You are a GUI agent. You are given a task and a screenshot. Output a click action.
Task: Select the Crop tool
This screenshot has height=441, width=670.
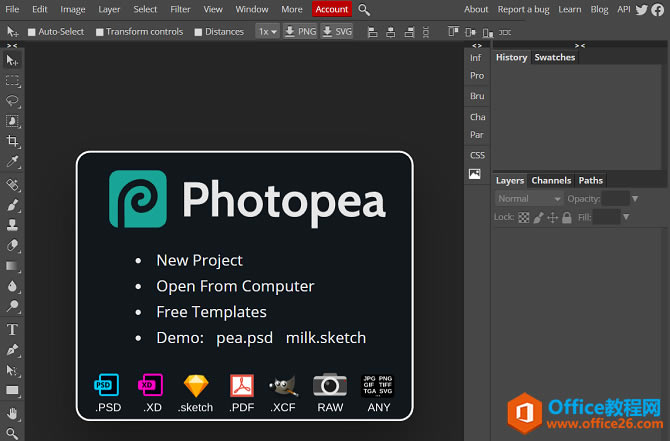(12, 141)
